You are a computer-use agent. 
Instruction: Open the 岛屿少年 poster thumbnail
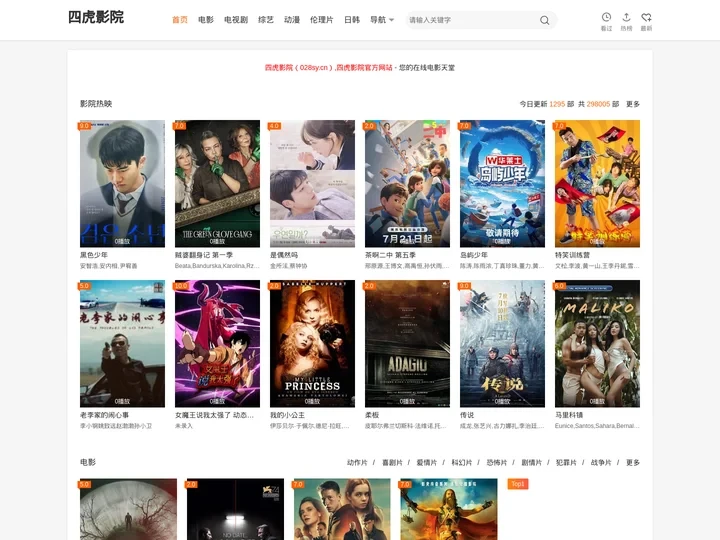502,184
